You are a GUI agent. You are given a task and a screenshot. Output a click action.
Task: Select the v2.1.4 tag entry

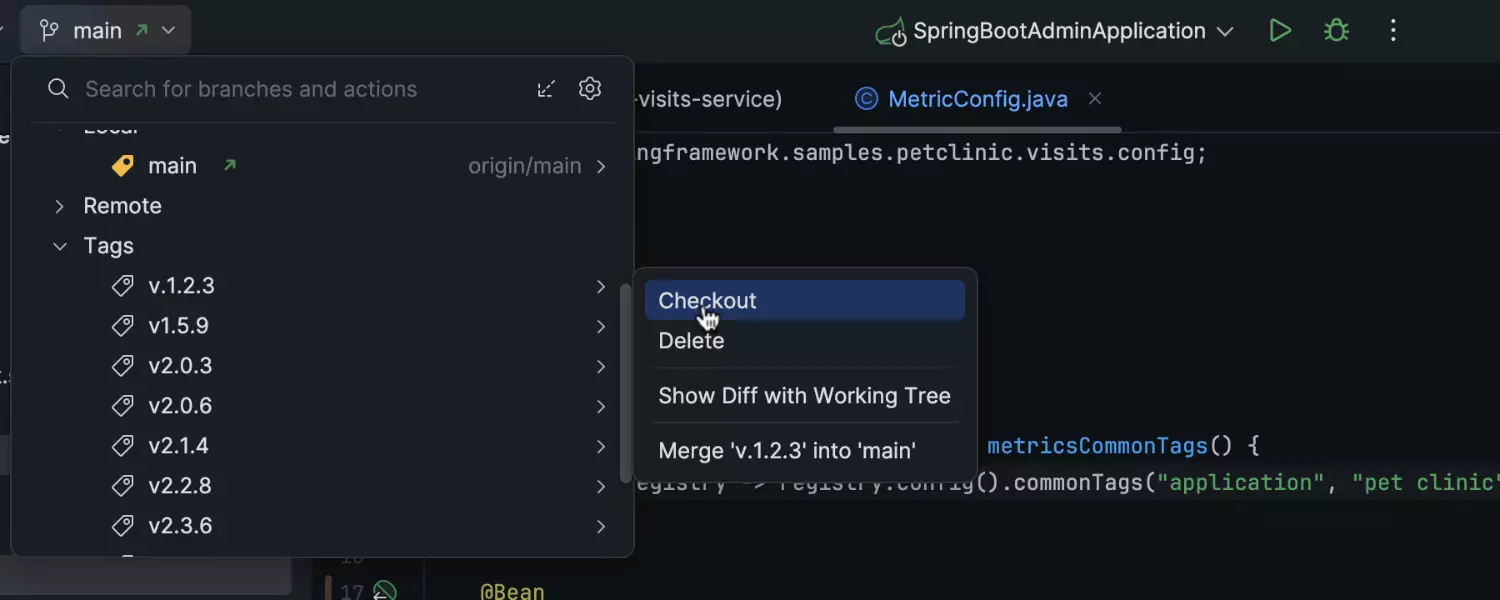coord(179,446)
